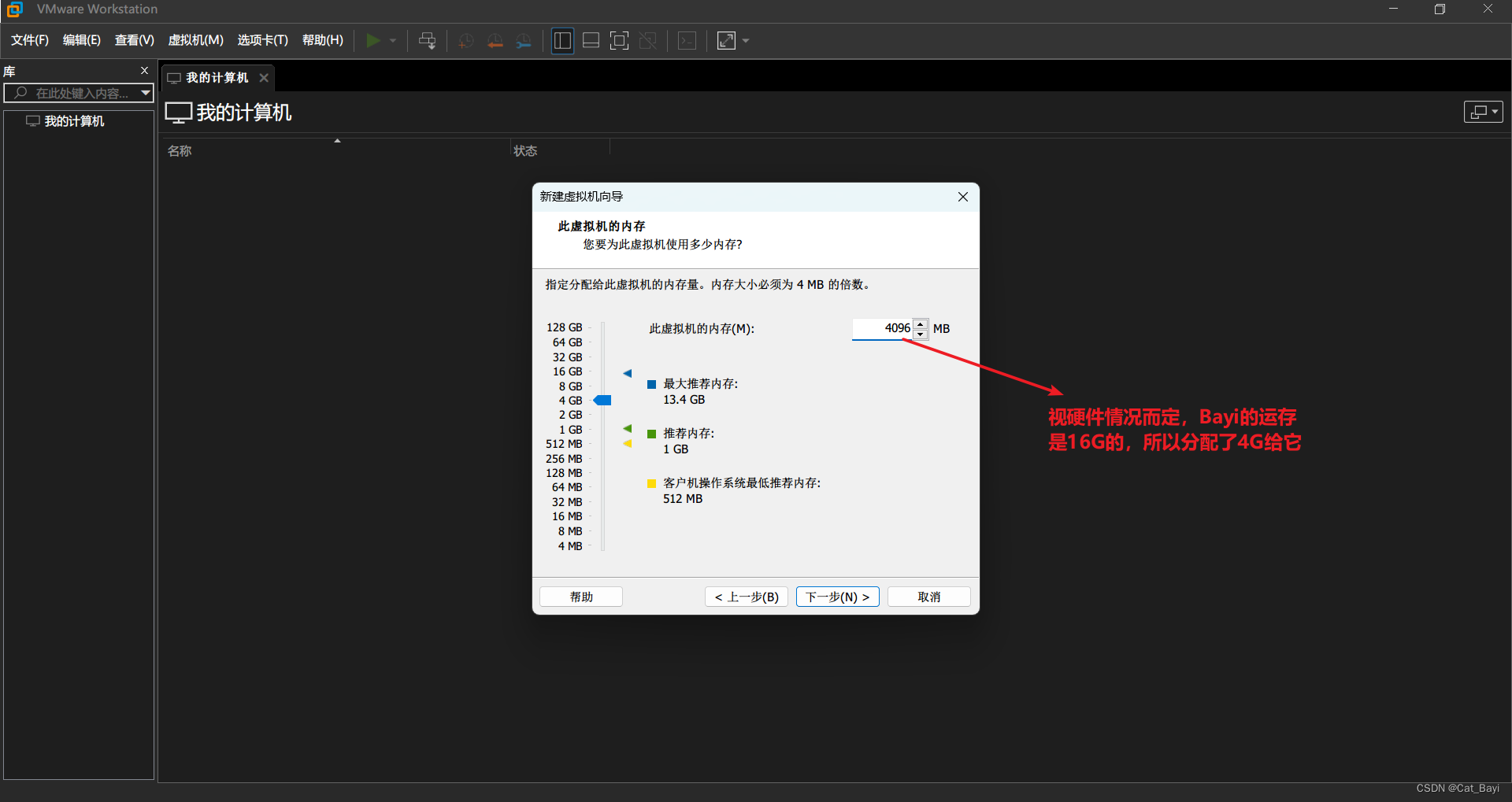Open the 虚拟机(M) menu
Screen dimensions: 1512x802
point(196,40)
